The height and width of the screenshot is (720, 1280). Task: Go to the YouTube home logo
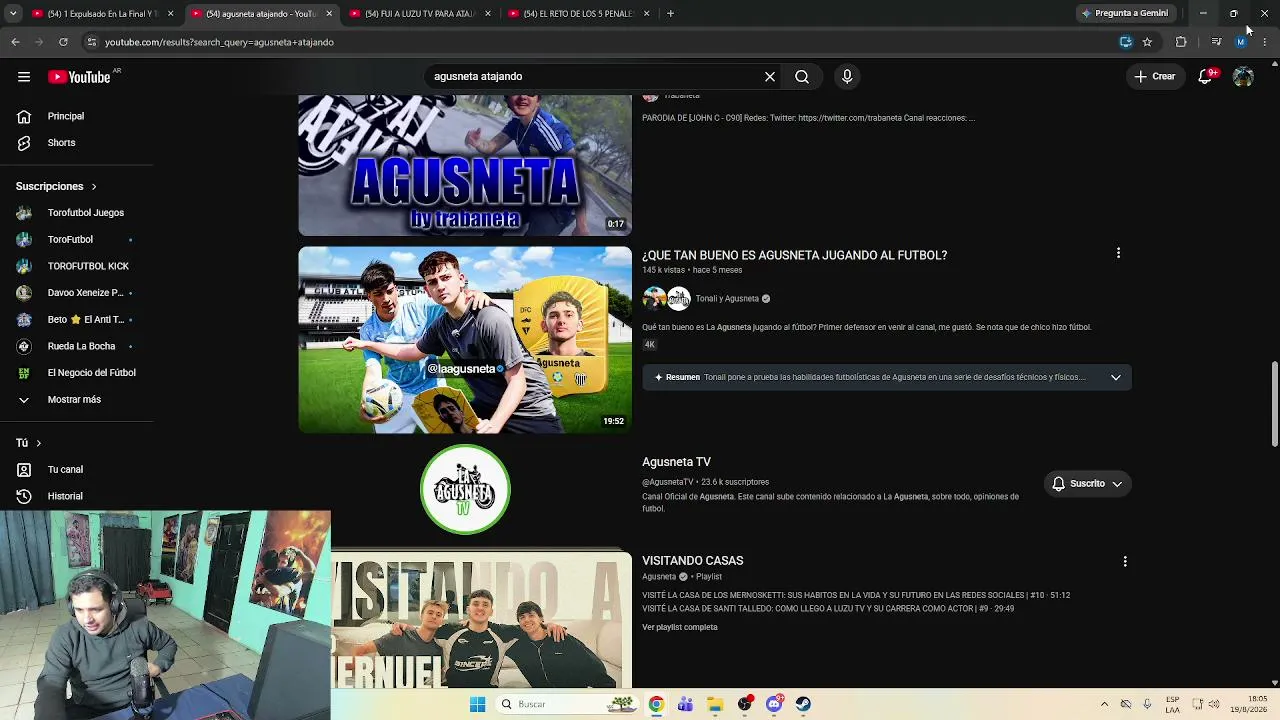click(79, 77)
